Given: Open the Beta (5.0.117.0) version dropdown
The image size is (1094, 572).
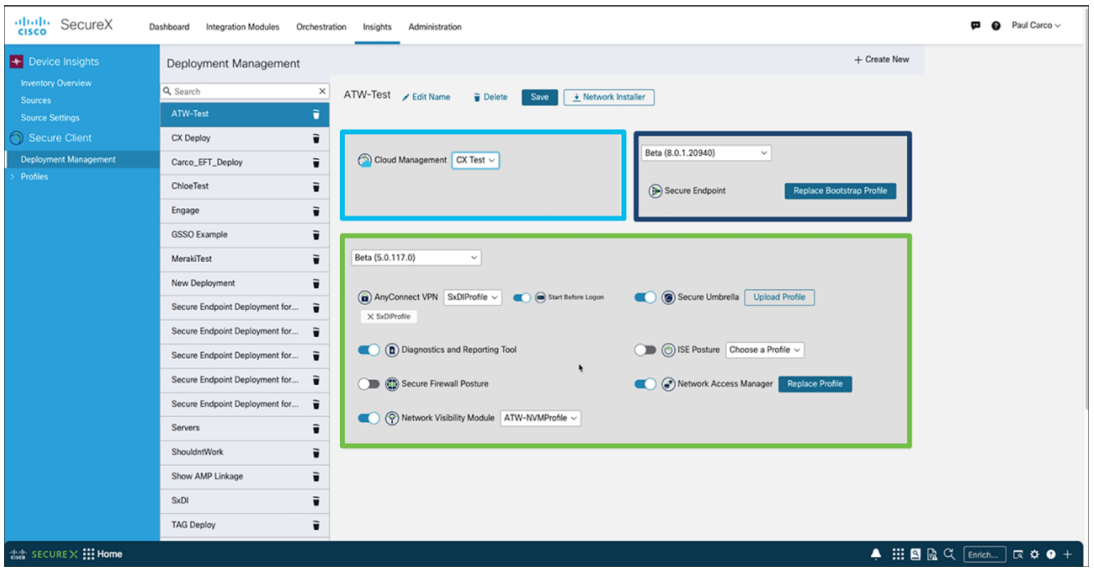Looking at the screenshot, I should pos(416,258).
